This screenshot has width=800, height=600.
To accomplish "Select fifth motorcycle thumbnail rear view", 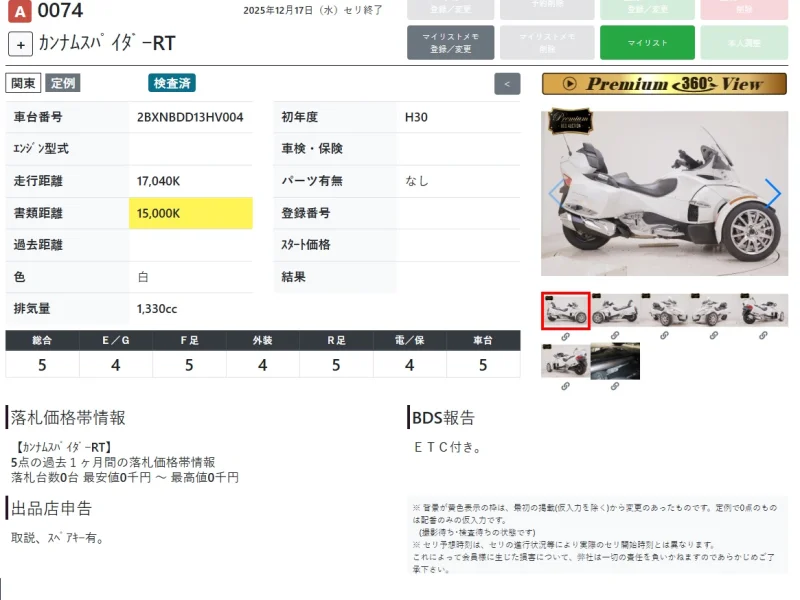I will pyautogui.click(x=763, y=310).
